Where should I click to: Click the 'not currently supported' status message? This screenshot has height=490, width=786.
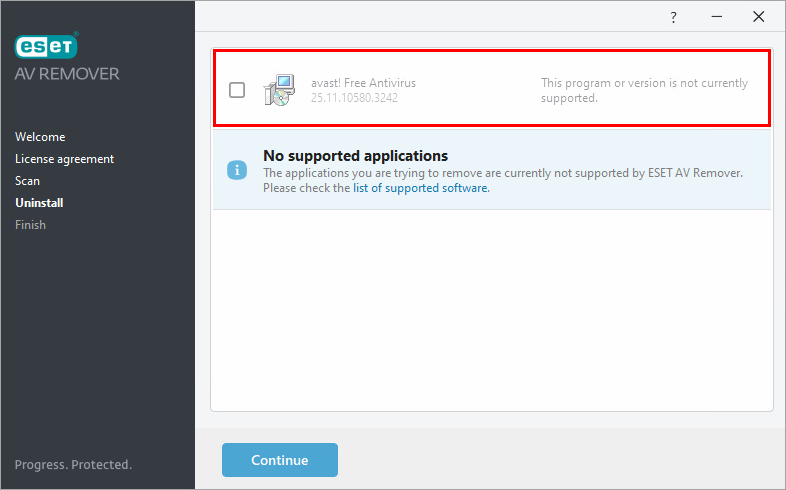click(x=644, y=90)
